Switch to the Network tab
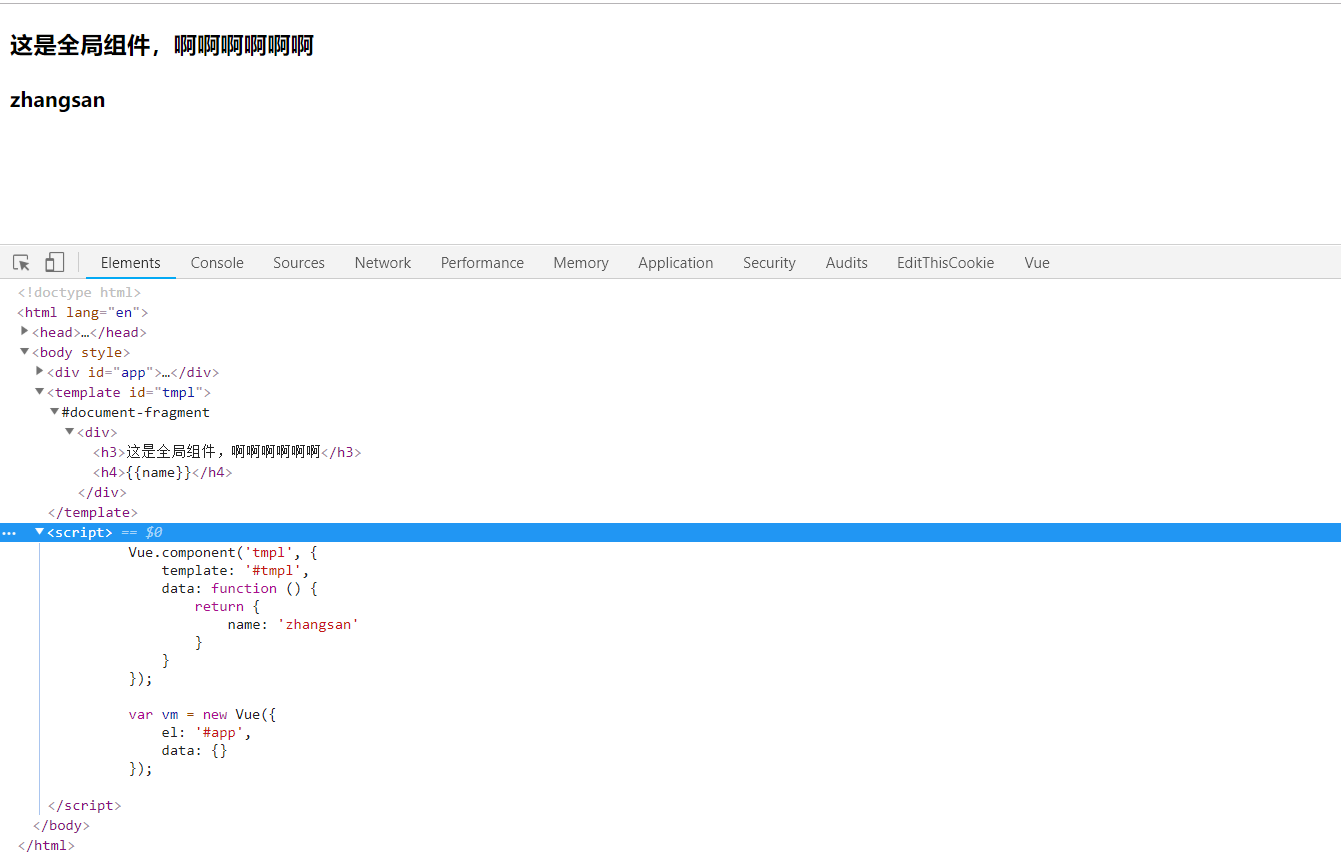This screenshot has height=863, width=1341. 383,263
